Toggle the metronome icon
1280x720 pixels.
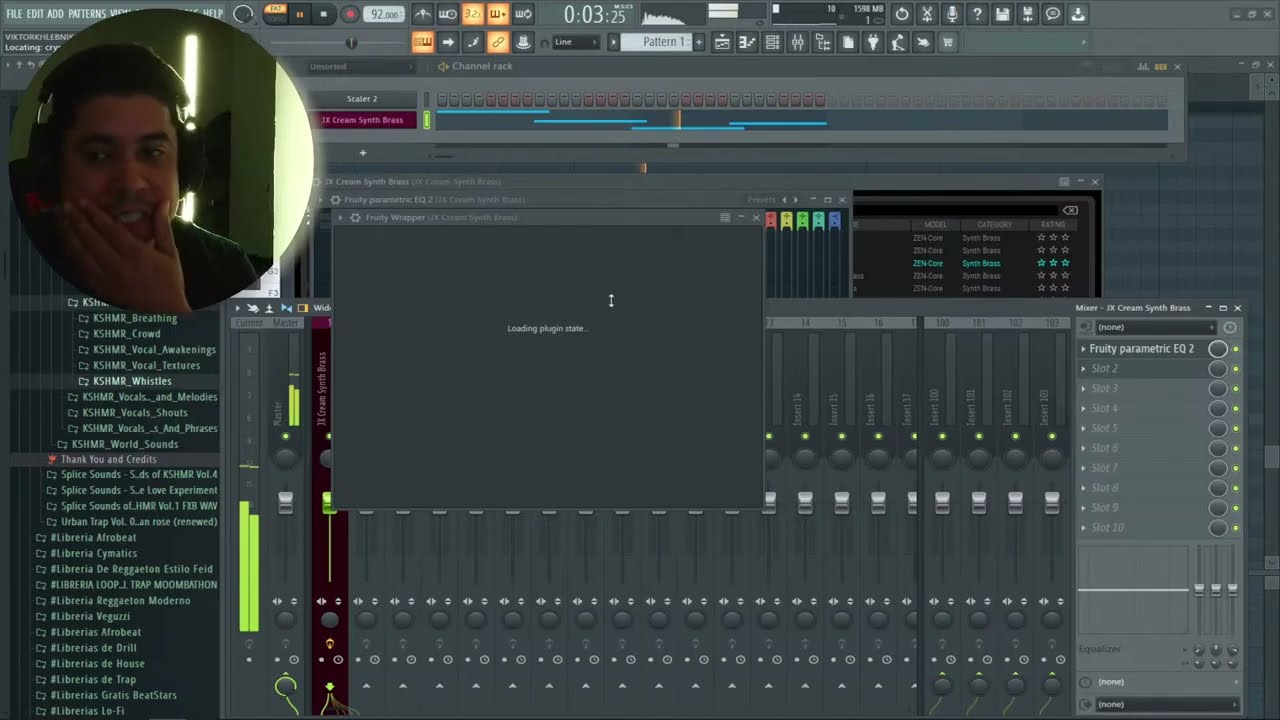point(423,14)
